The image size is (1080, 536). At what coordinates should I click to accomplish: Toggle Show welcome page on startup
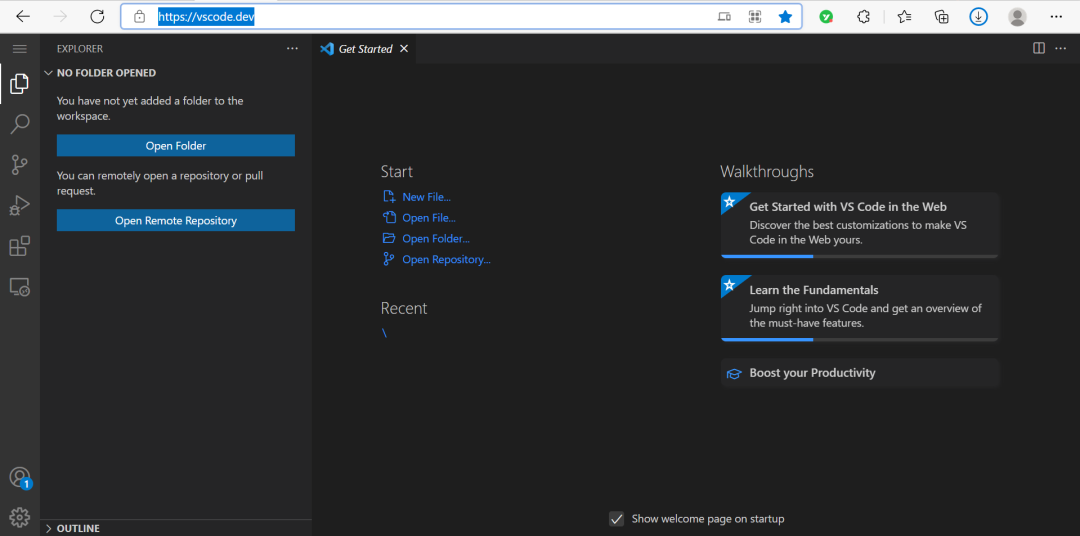616,519
